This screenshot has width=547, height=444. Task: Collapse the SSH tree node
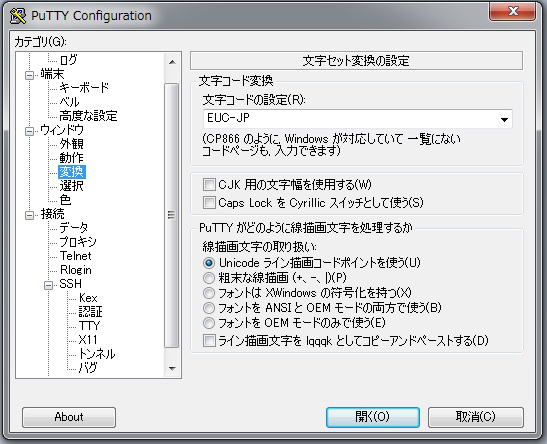49,285
